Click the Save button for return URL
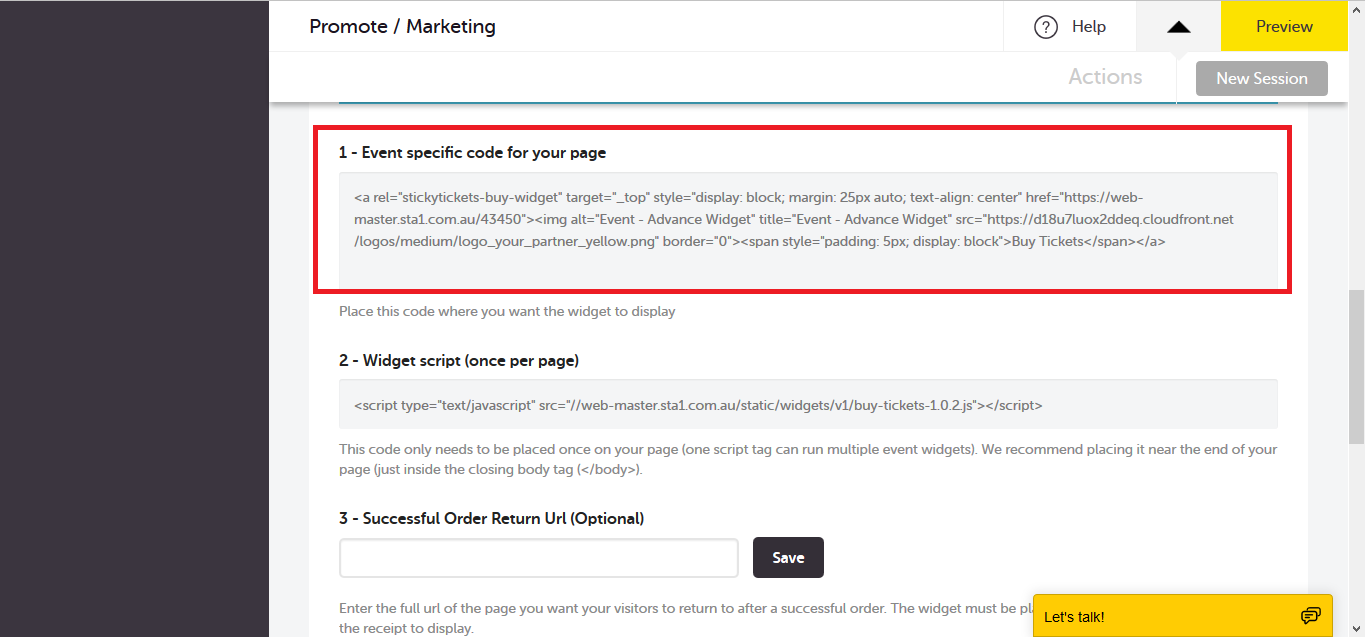Screen dimensions: 1365x637 [788, 558]
